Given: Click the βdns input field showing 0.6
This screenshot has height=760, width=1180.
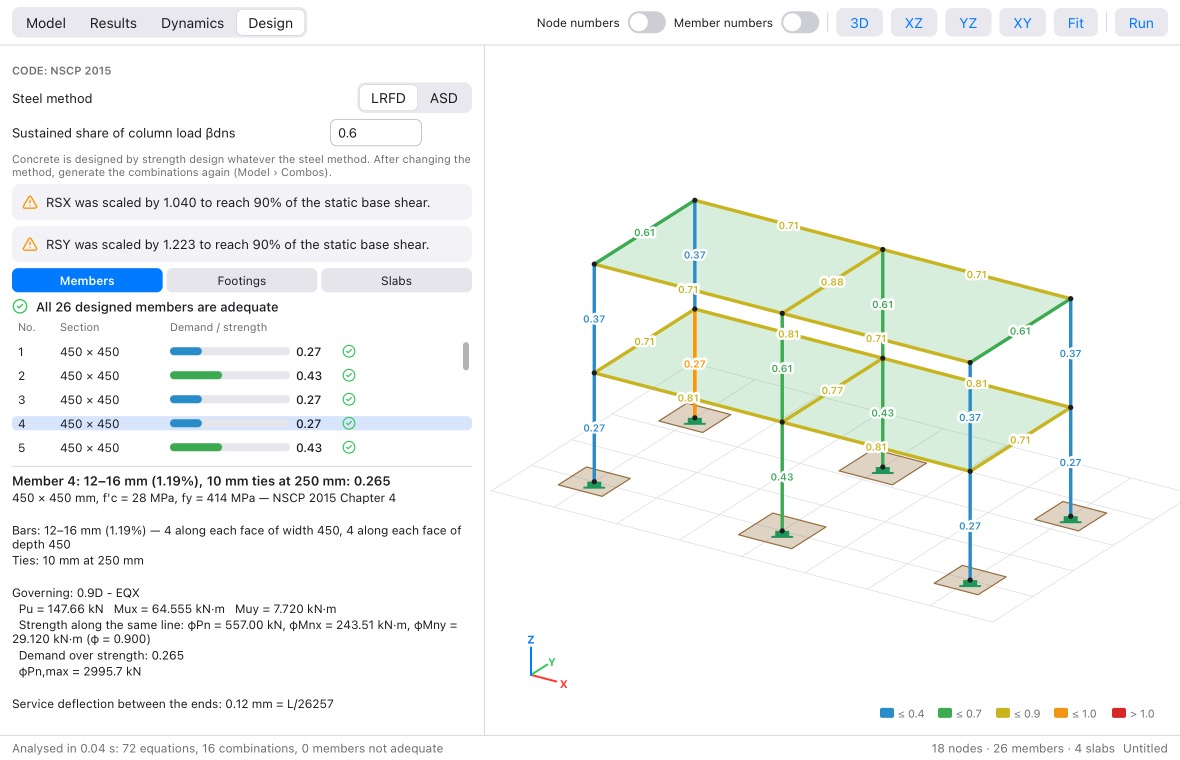Looking at the screenshot, I should click(376, 133).
